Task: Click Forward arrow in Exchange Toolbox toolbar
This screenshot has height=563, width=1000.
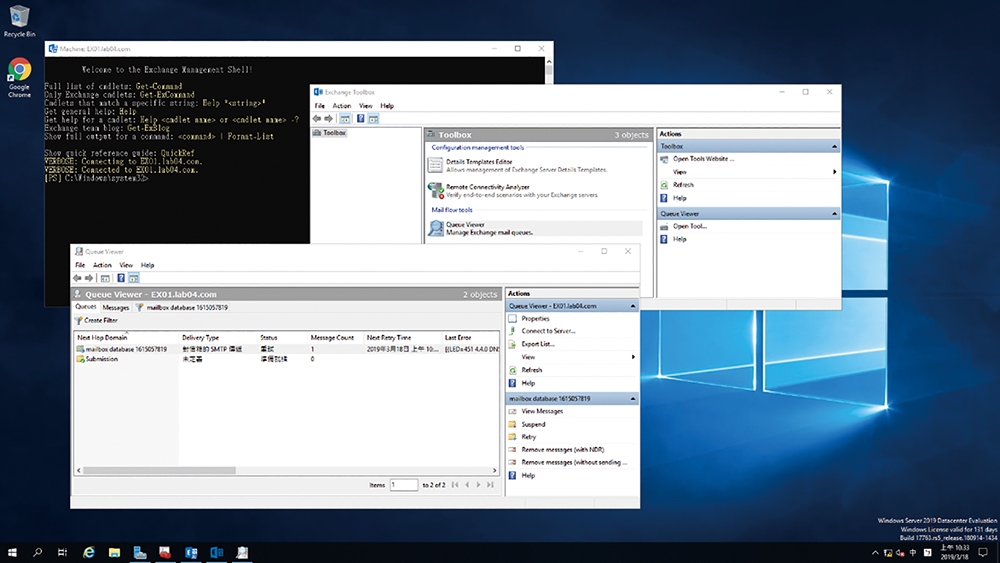Action: coord(328,119)
